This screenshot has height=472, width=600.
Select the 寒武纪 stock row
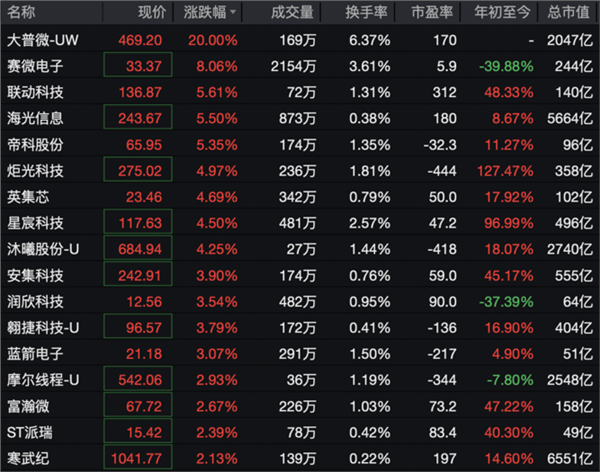pos(300,458)
